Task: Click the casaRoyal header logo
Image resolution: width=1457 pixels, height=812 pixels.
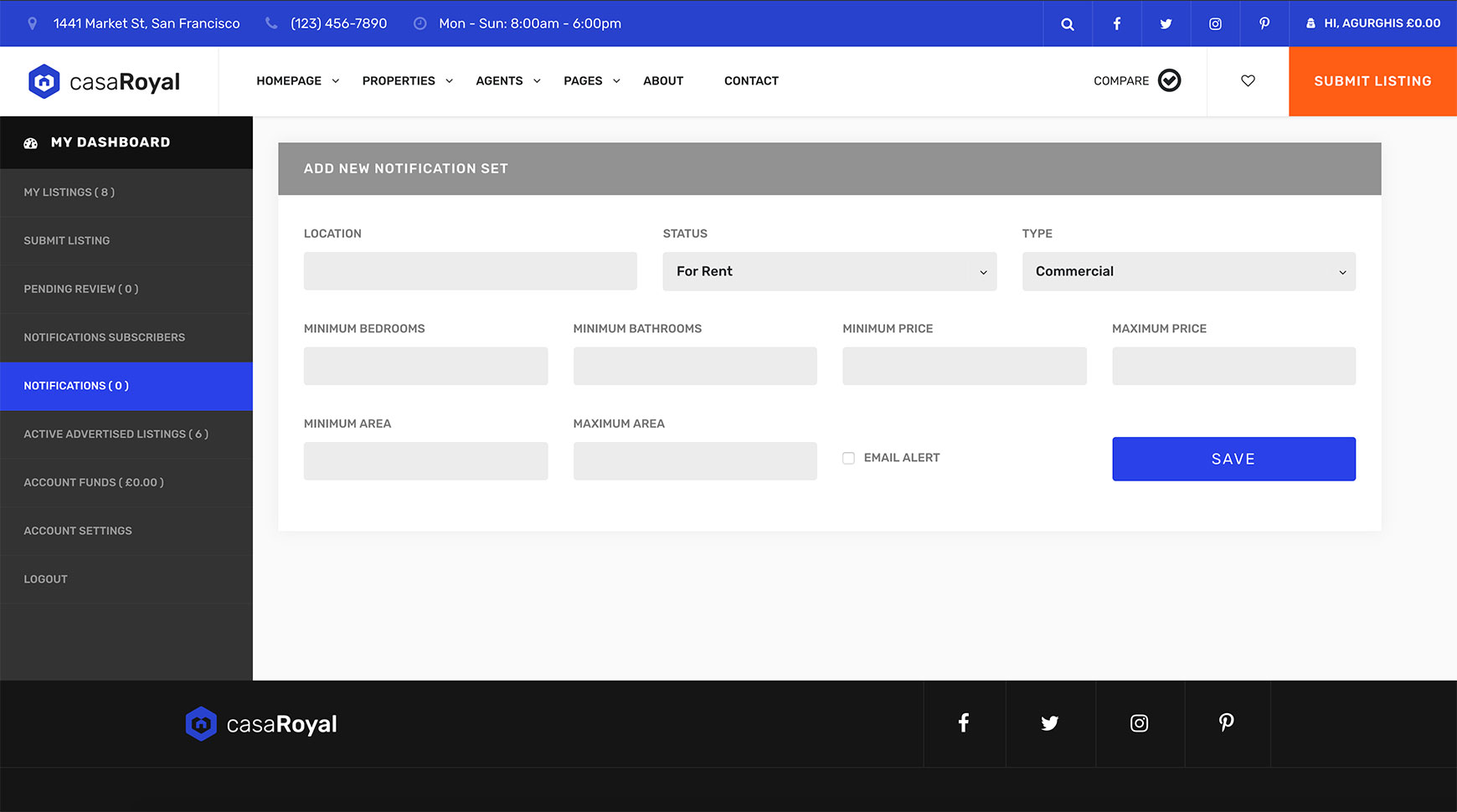Action: point(105,81)
